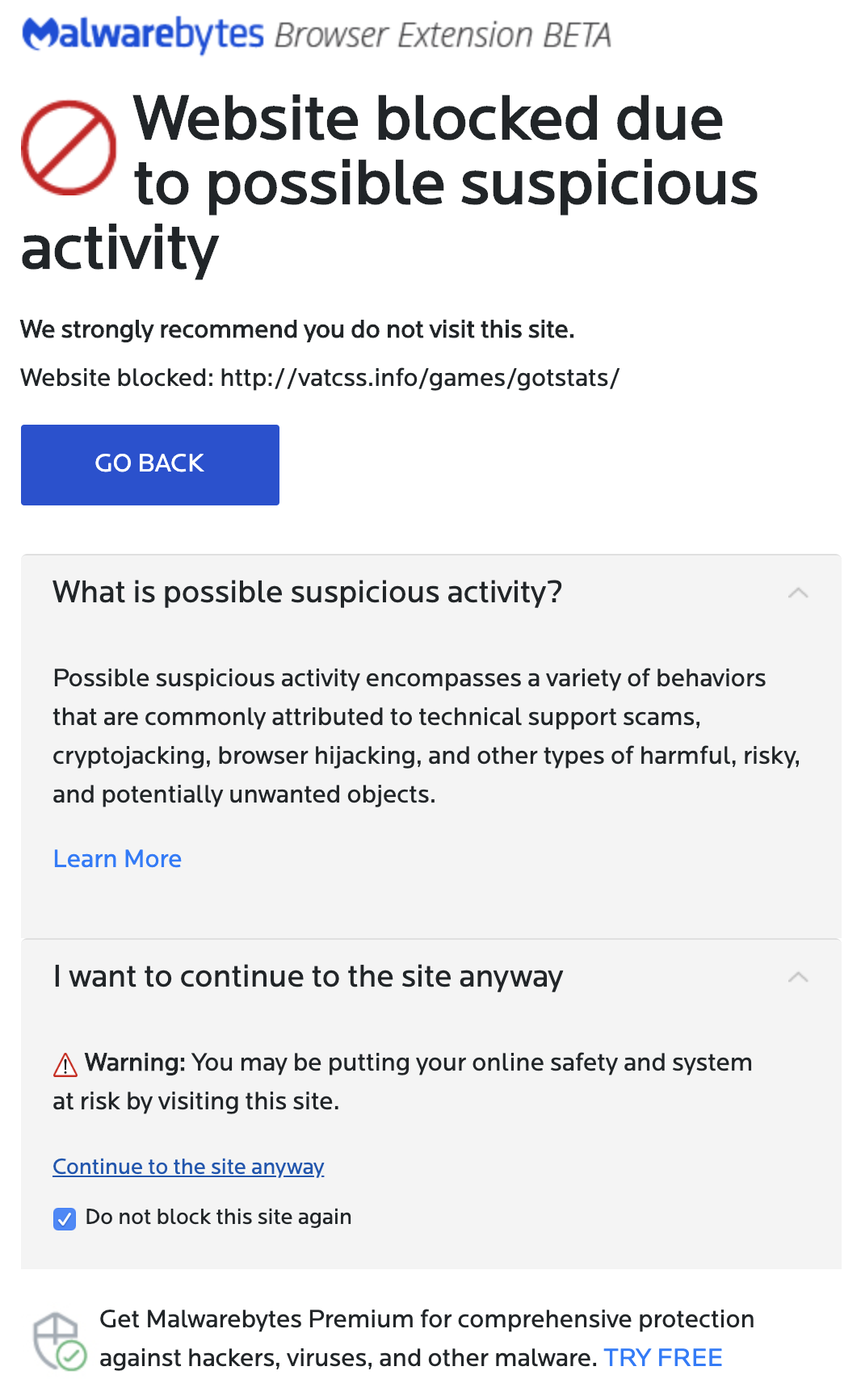
Task: Click the blocked URL vatcss.info text
Action: point(420,378)
